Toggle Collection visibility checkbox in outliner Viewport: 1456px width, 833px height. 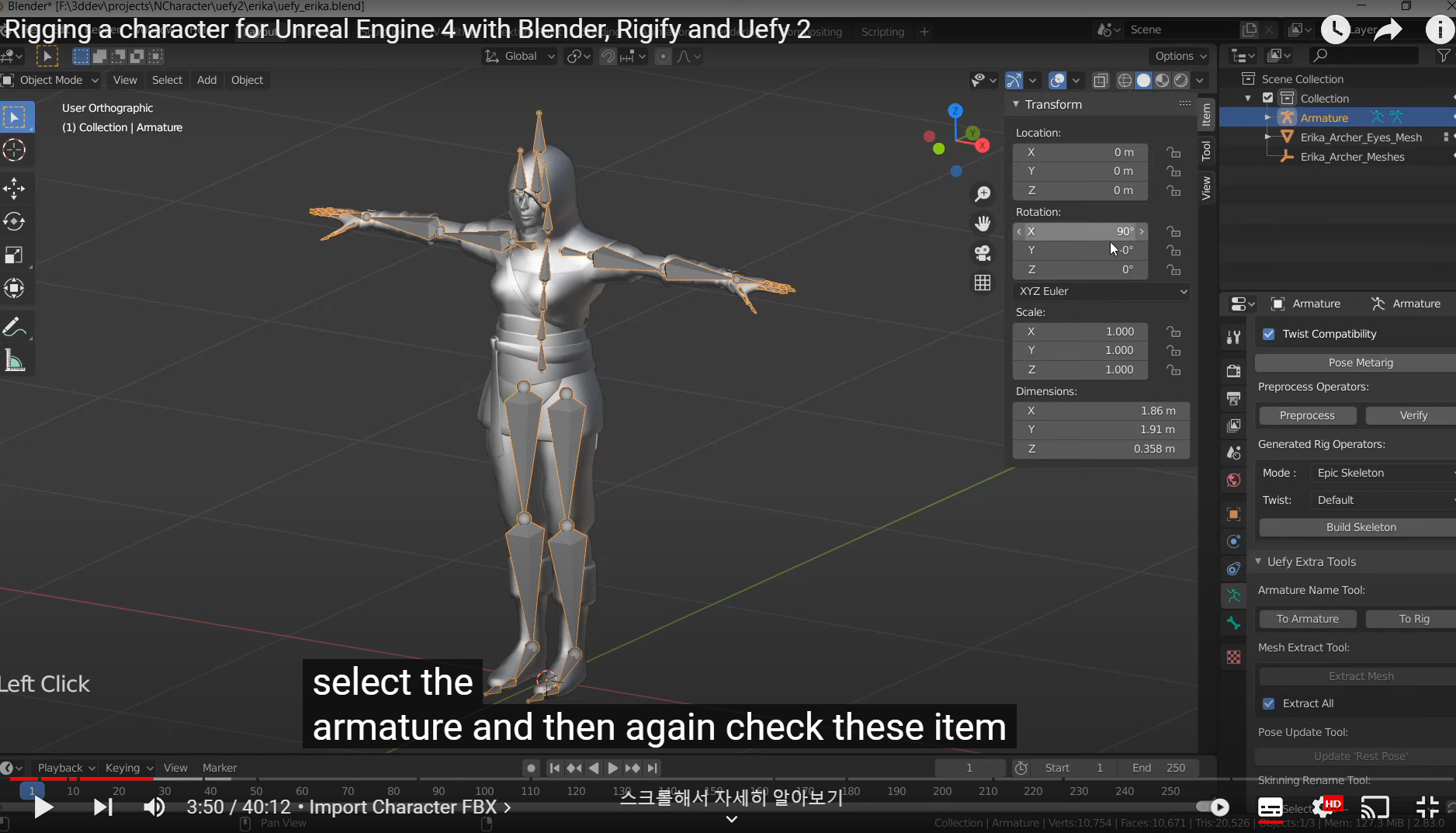point(1268,98)
